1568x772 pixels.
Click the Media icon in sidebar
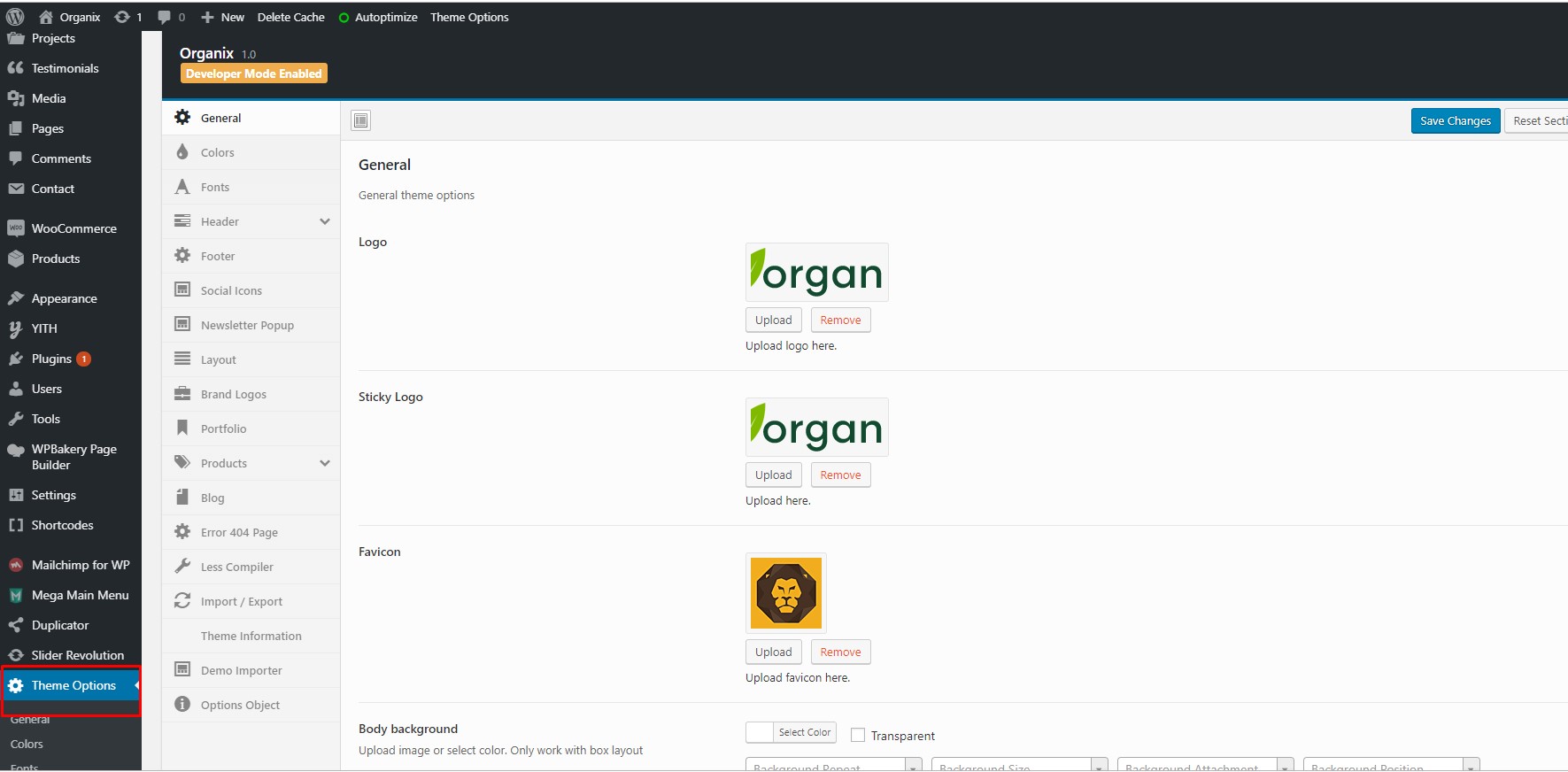[16, 98]
